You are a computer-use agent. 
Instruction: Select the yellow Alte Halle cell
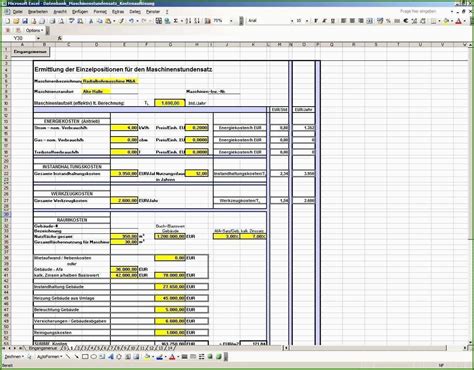click(x=97, y=91)
